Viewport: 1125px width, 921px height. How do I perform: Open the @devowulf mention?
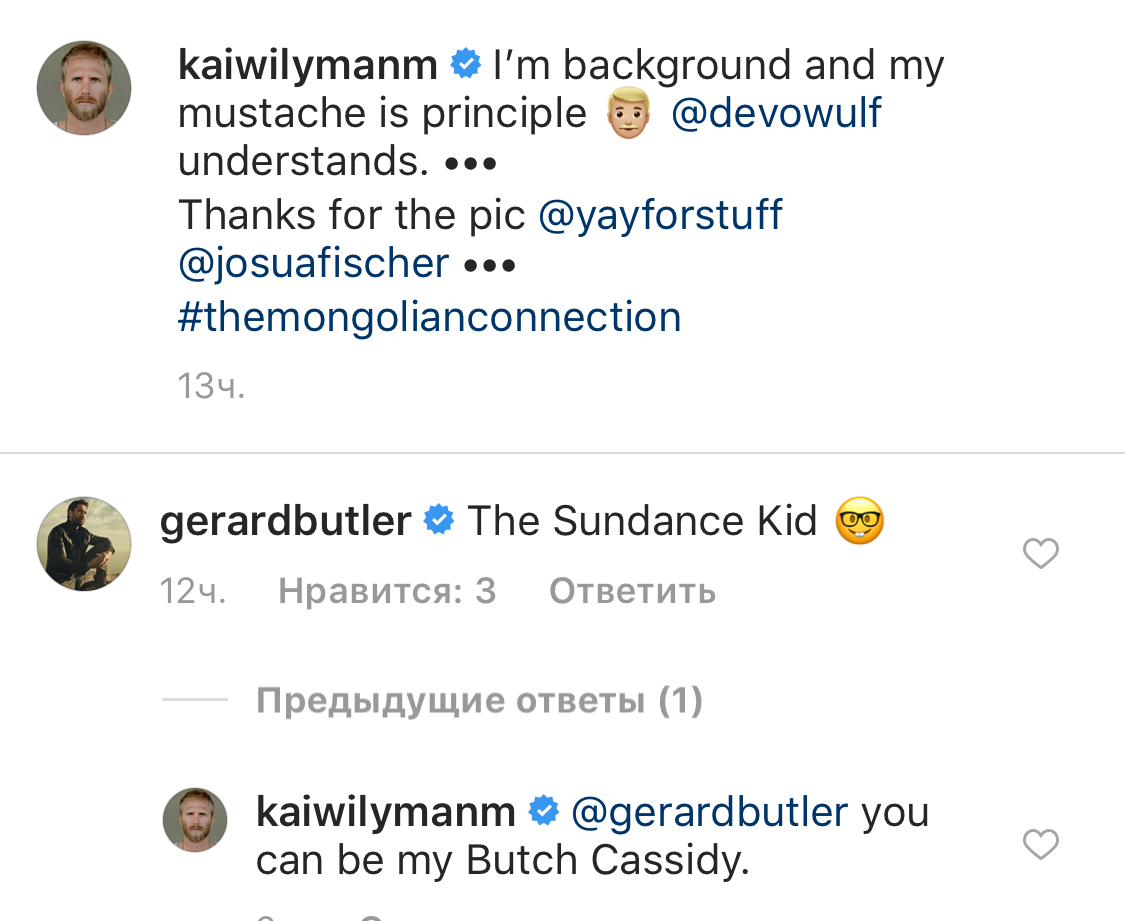[776, 113]
